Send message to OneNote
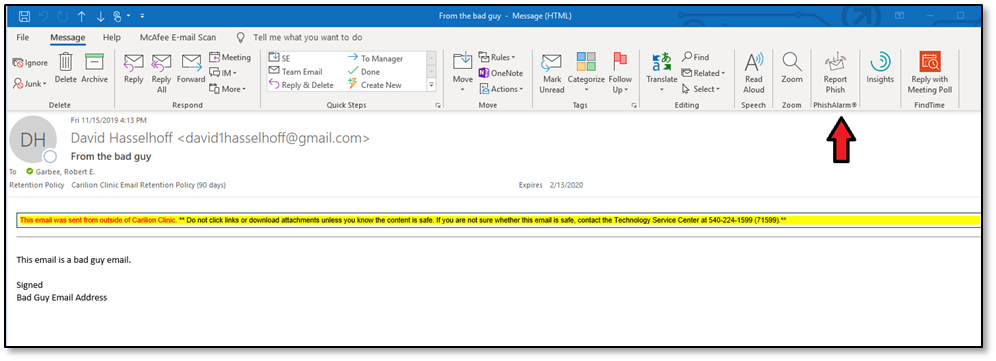This screenshot has width=996, height=361. [x=501, y=73]
